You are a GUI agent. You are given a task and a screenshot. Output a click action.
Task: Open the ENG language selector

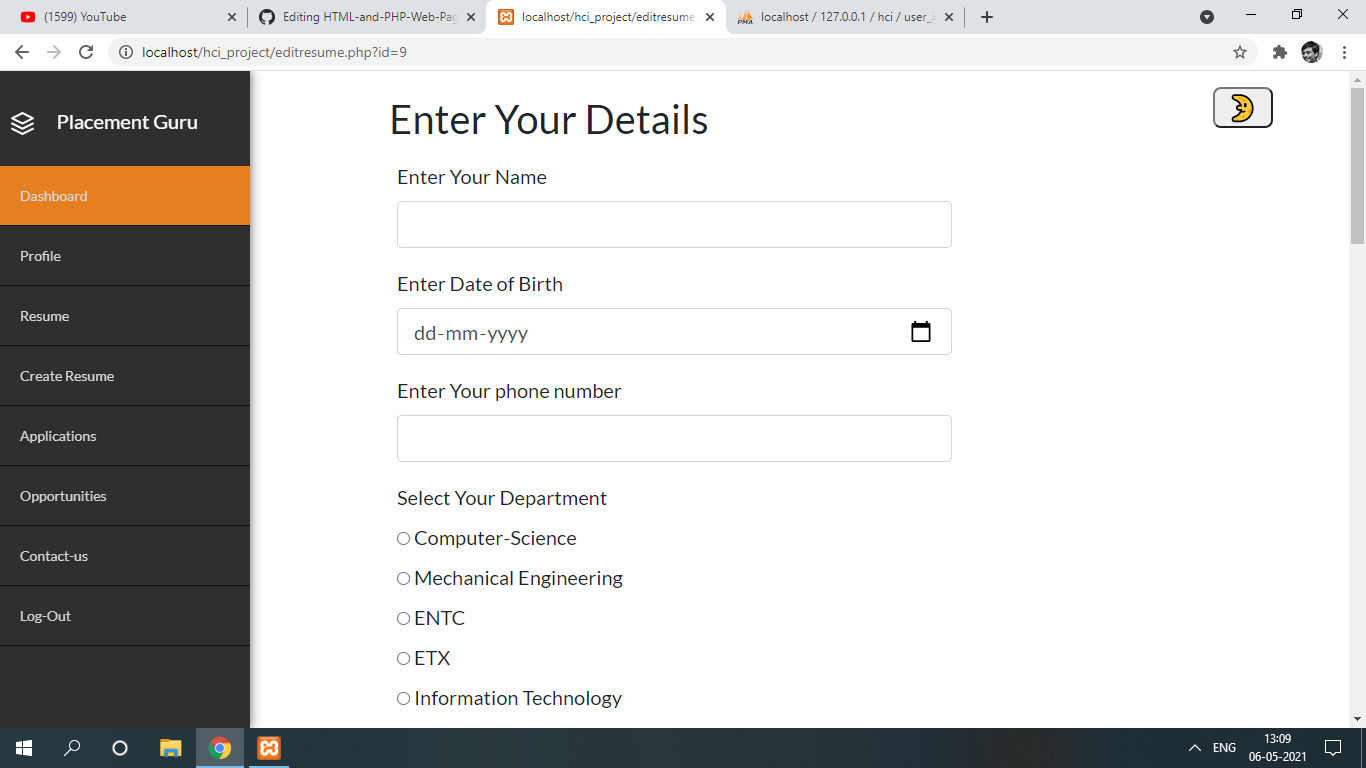(1224, 747)
